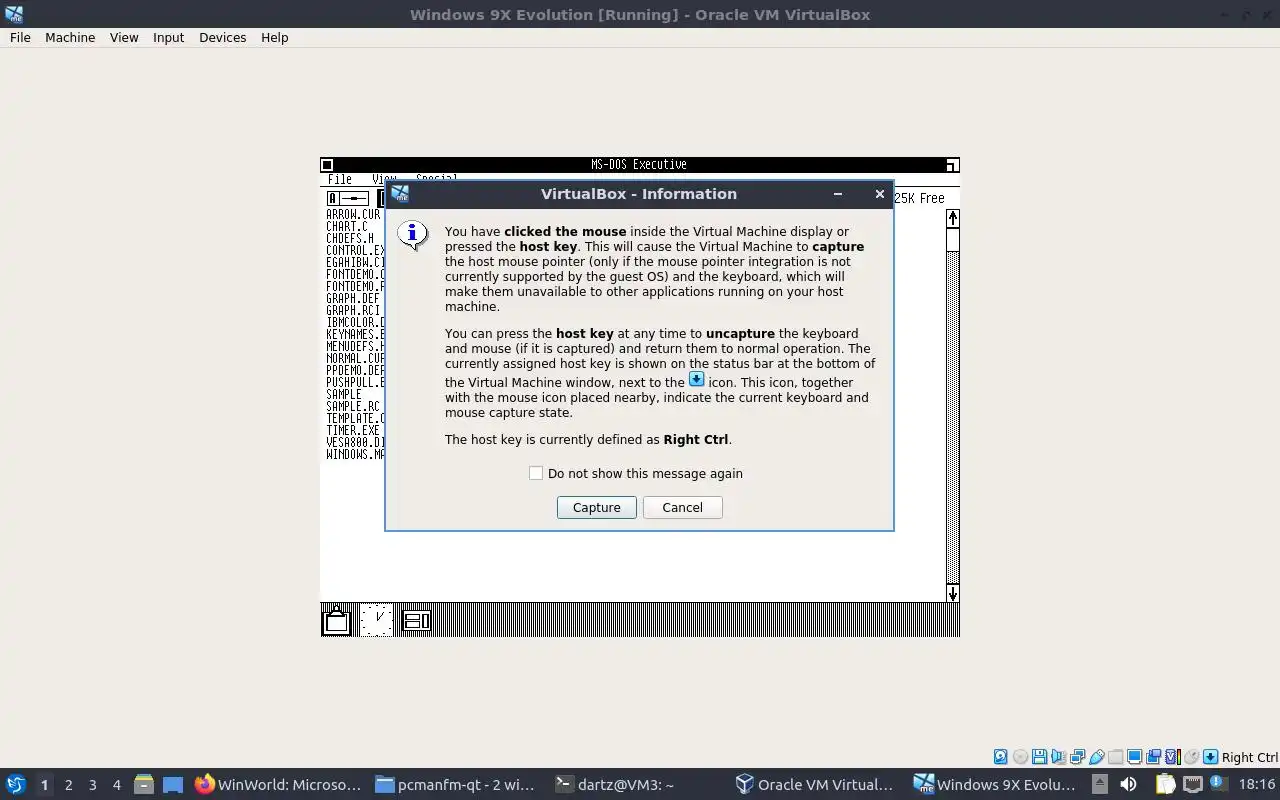
Task: Minimize the VirtualBox Information dialog
Action: coord(838,194)
